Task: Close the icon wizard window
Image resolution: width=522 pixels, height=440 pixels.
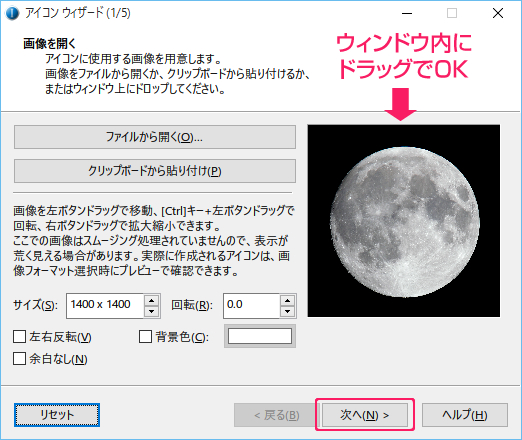Action: 498,13
